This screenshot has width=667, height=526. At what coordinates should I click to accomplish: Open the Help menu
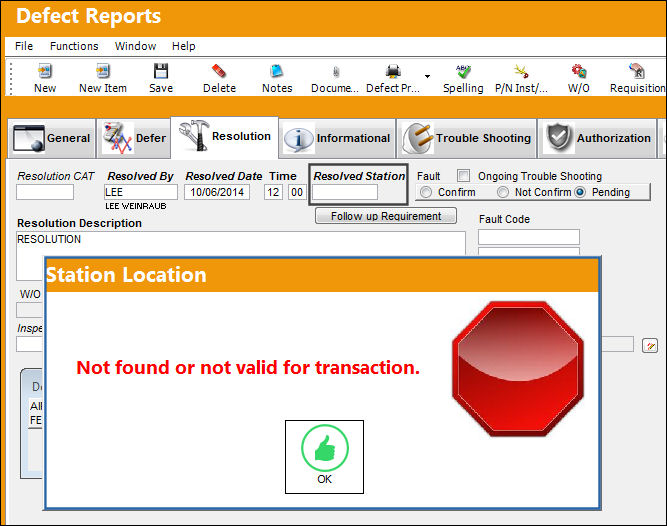[183, 46]
